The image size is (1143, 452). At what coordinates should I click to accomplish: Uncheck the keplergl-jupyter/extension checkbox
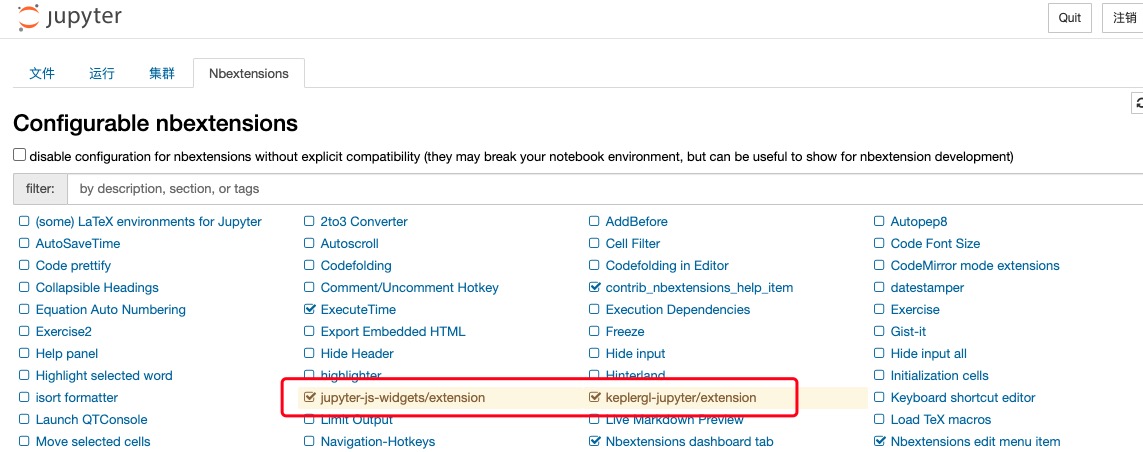coord(594,397)
